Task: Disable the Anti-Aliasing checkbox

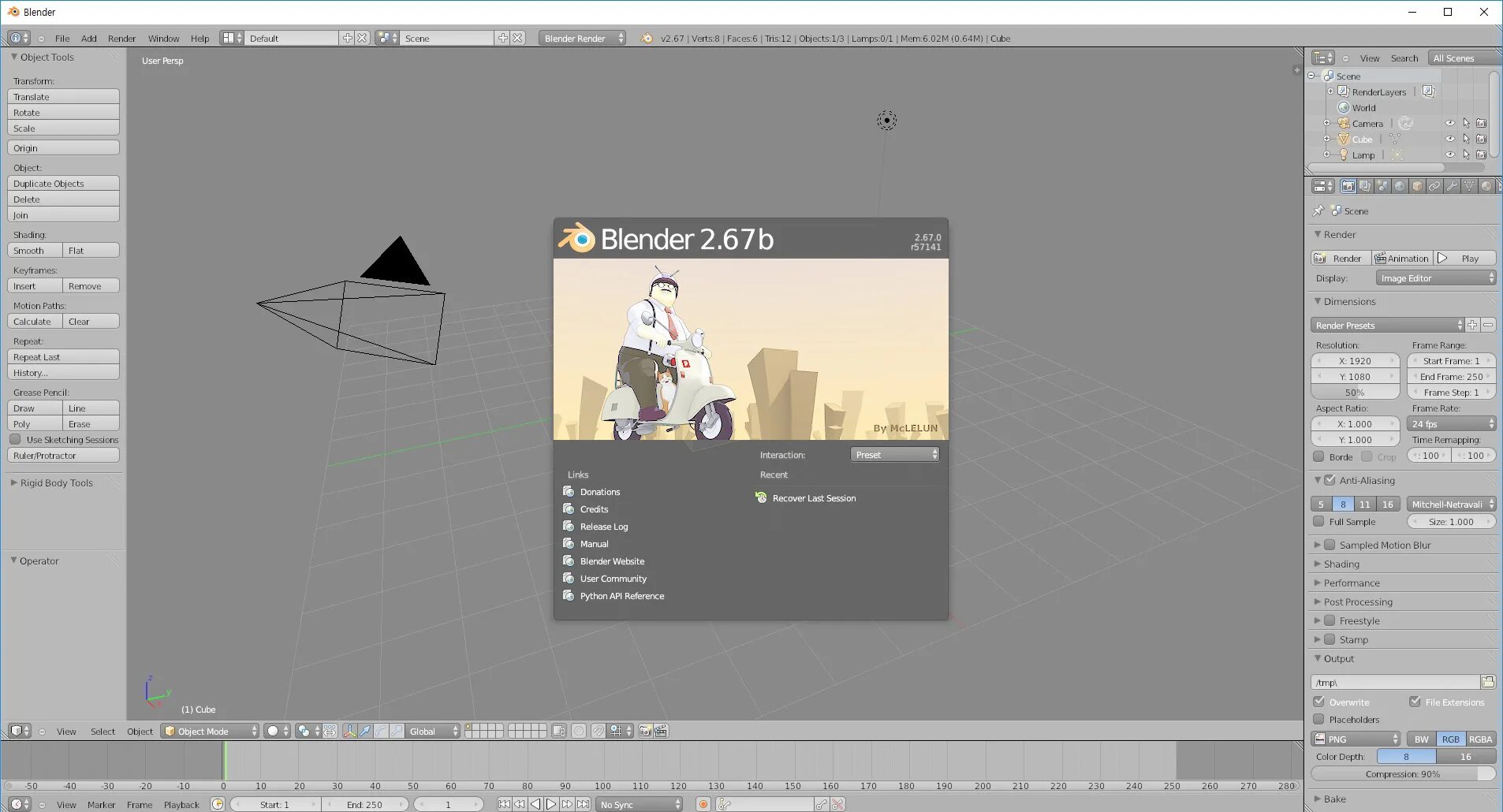Action: coord(1330,480)
